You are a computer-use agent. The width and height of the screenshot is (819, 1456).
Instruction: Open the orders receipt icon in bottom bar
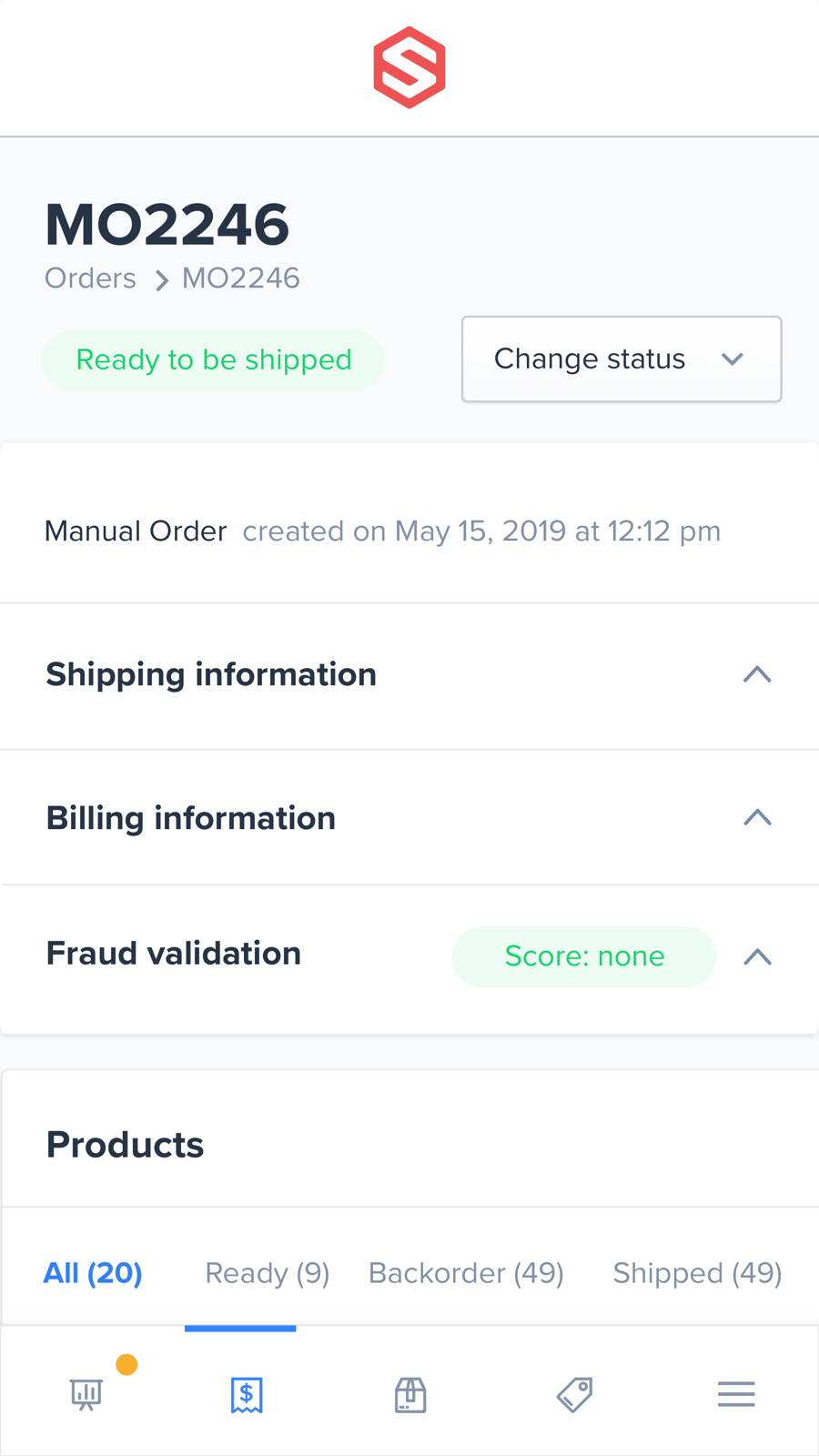[x=247, y=1394]
